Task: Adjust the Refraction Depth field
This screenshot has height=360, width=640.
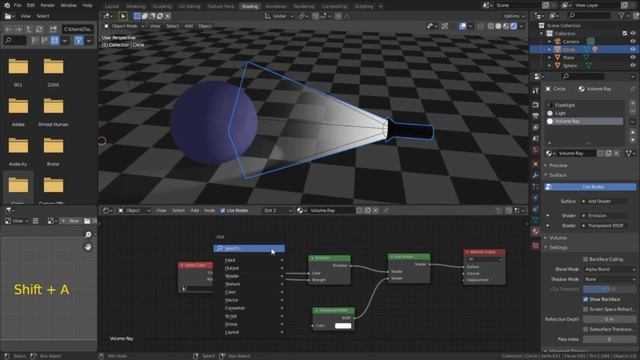Action: coord(609,319)
